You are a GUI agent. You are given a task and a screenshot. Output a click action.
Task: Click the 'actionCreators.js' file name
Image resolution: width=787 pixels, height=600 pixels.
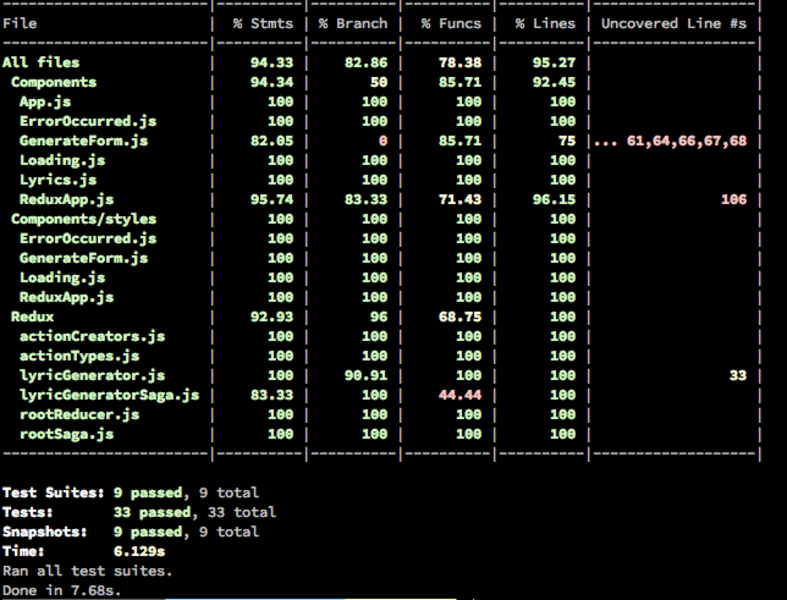point(92,336)
